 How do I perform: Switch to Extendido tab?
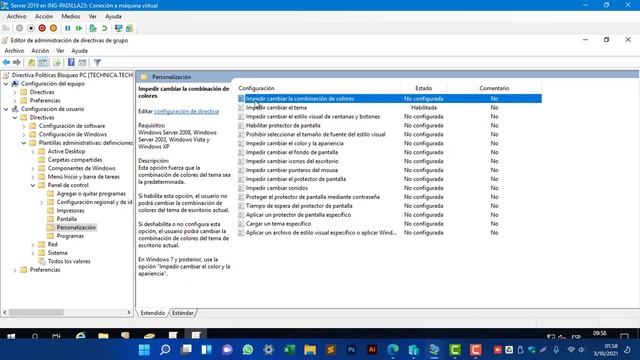point(153,313)
